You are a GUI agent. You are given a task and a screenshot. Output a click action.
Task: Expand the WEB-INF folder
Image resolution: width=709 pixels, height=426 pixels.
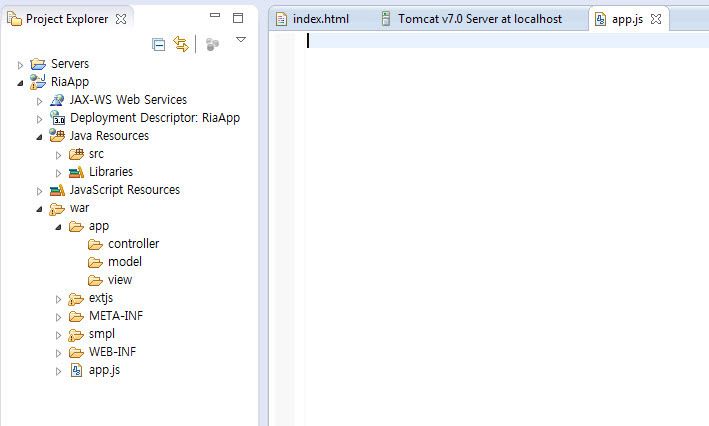point(58,354)
